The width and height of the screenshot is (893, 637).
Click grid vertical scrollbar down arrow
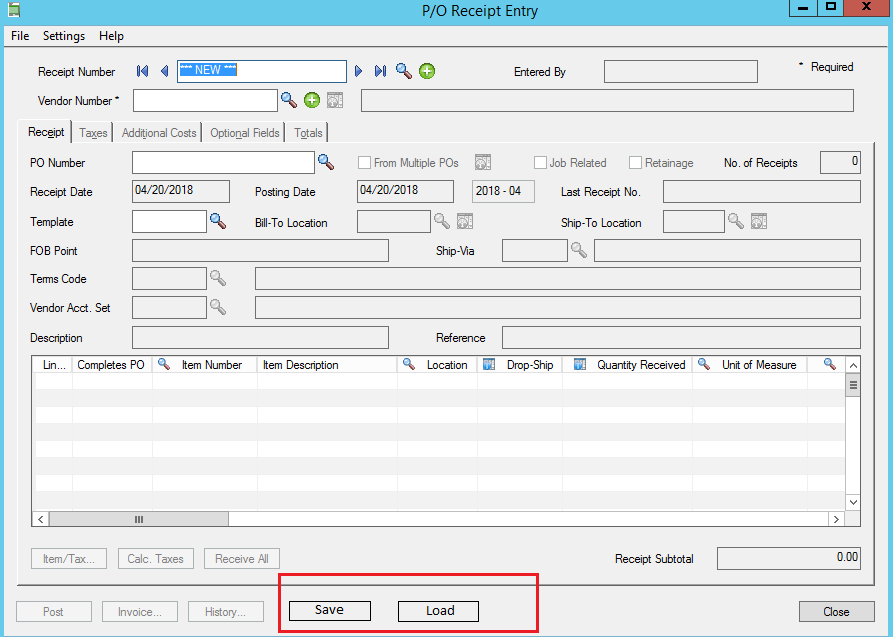853,502
